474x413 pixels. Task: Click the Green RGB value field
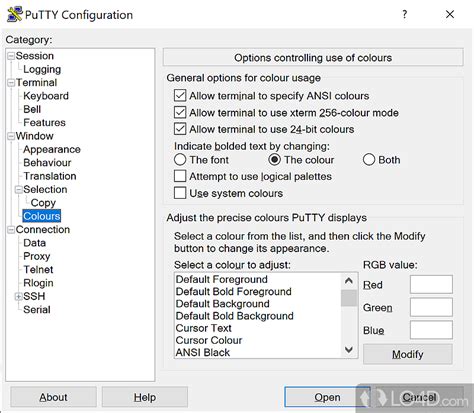[431, 307]
